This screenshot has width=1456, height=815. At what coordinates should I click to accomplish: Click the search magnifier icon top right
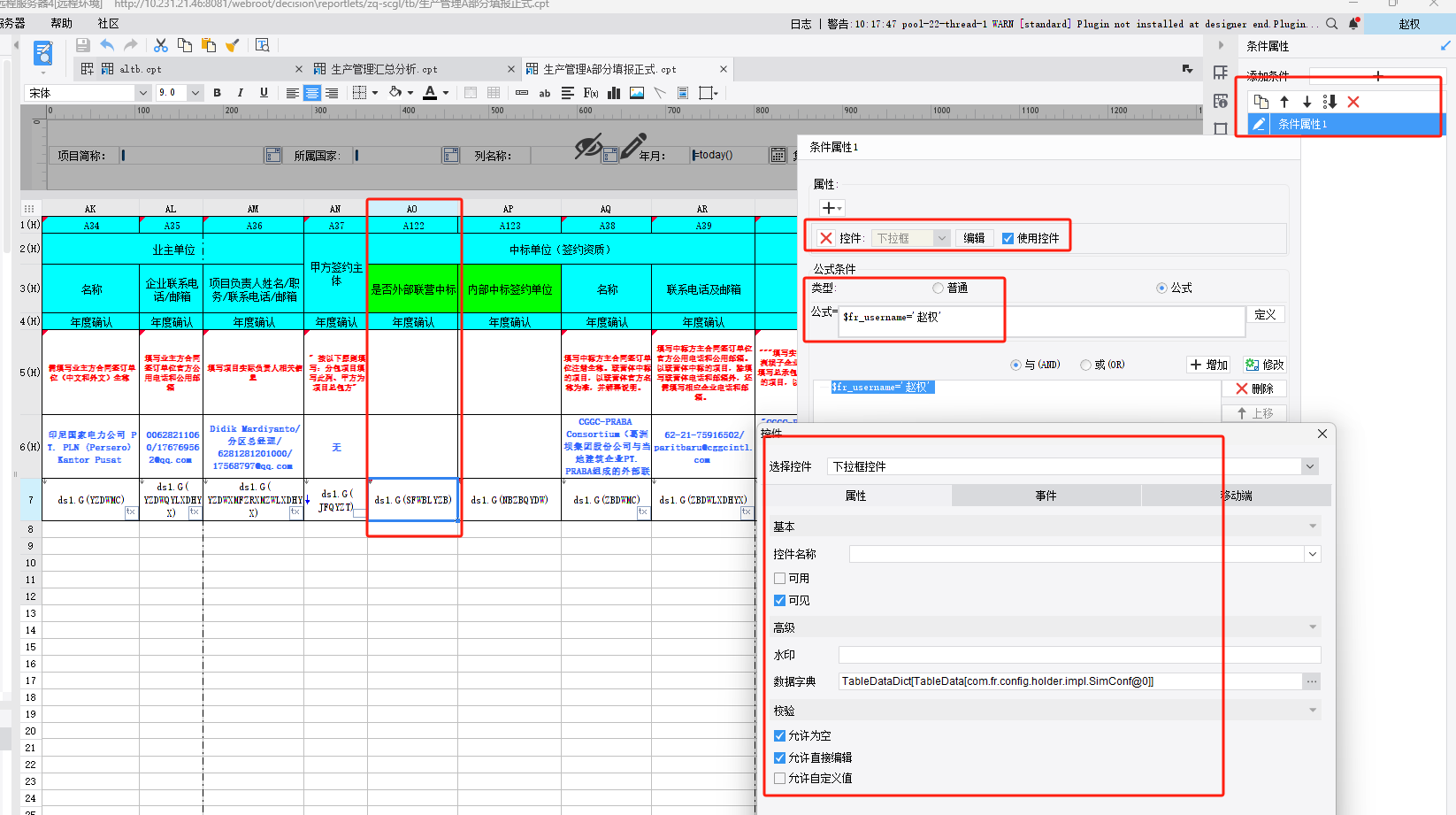[1332, 24]
